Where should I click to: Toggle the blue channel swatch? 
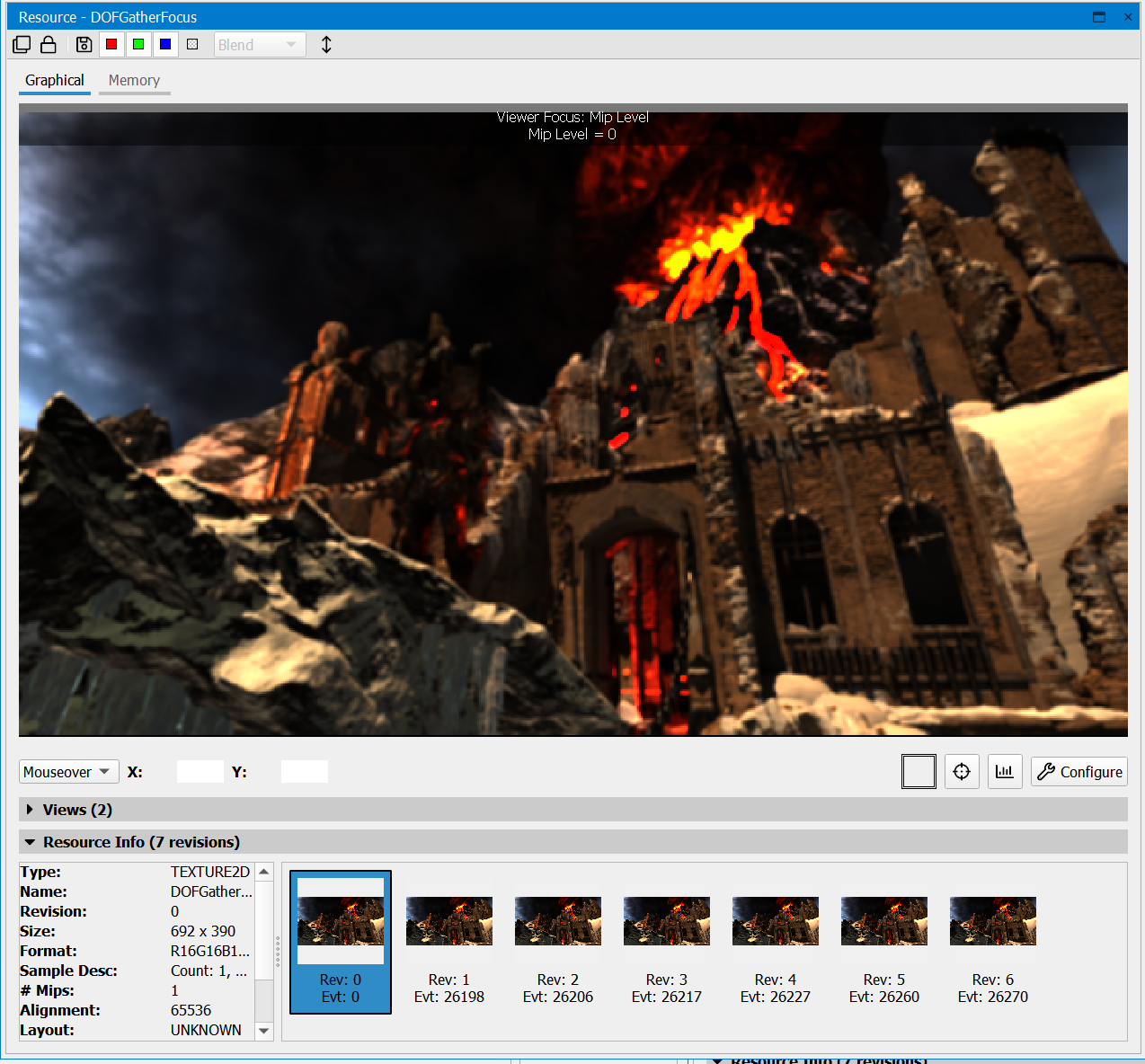pos(165,44)
